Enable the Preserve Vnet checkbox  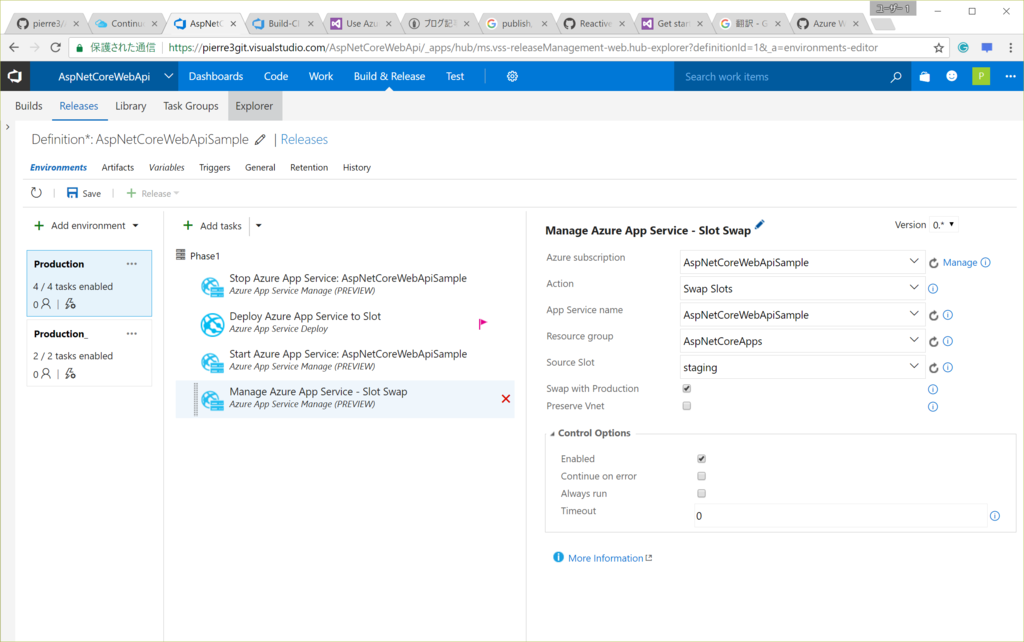686,406
